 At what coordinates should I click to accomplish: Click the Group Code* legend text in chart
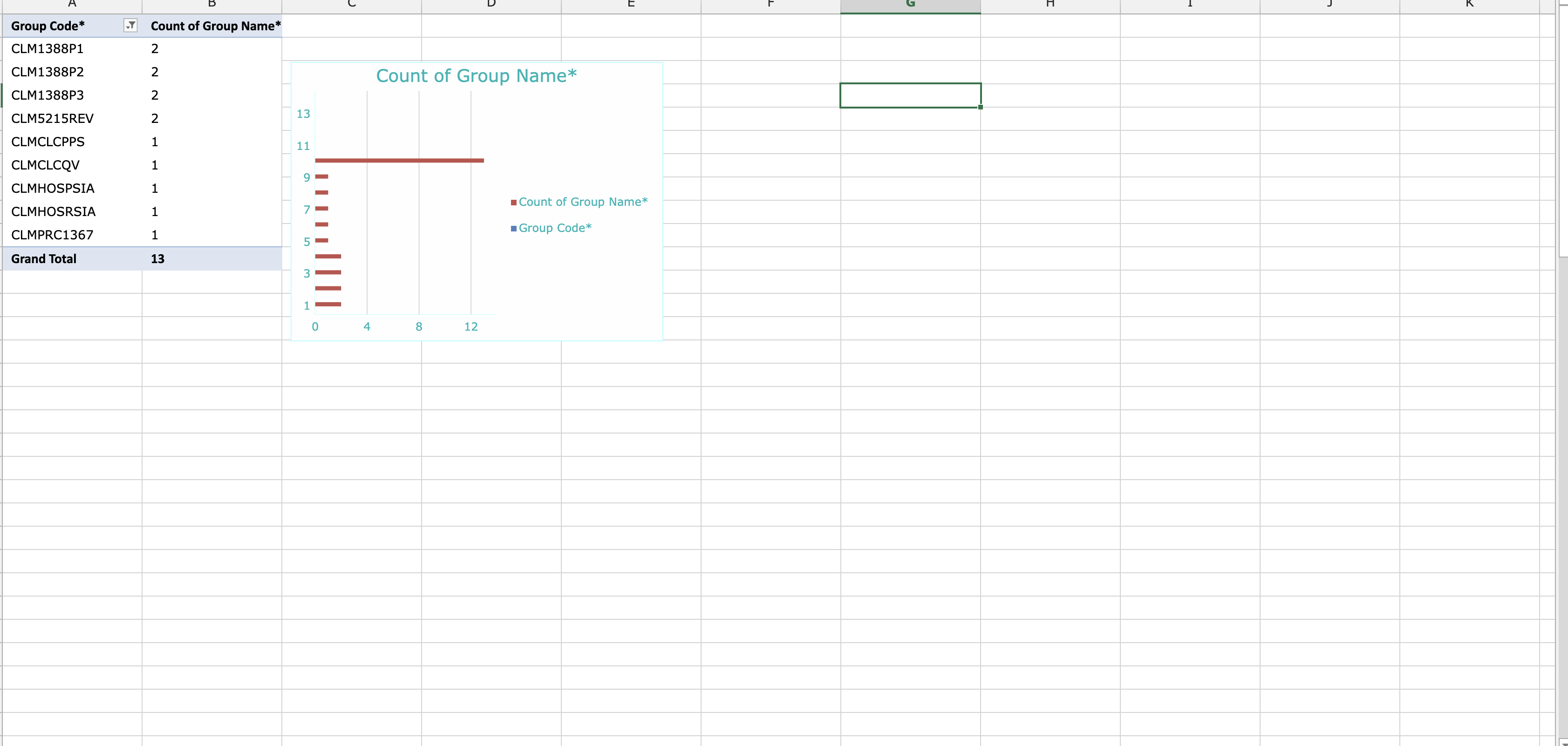(554, 228)
